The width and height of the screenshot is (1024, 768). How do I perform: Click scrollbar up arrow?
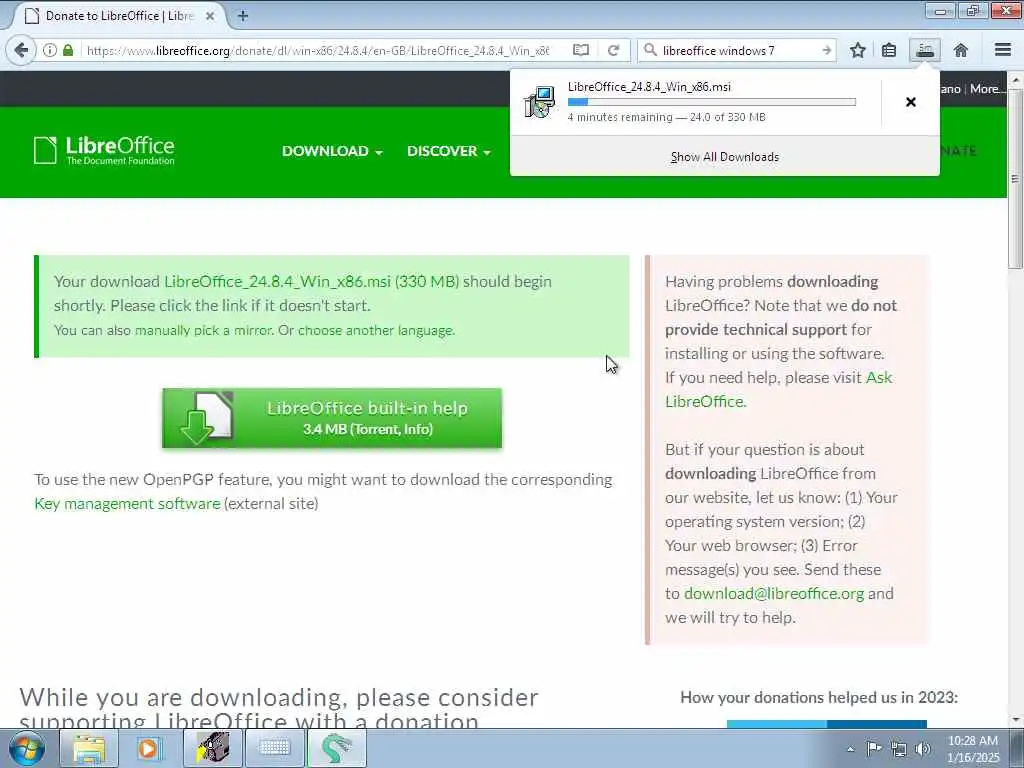coord(1015,80)
